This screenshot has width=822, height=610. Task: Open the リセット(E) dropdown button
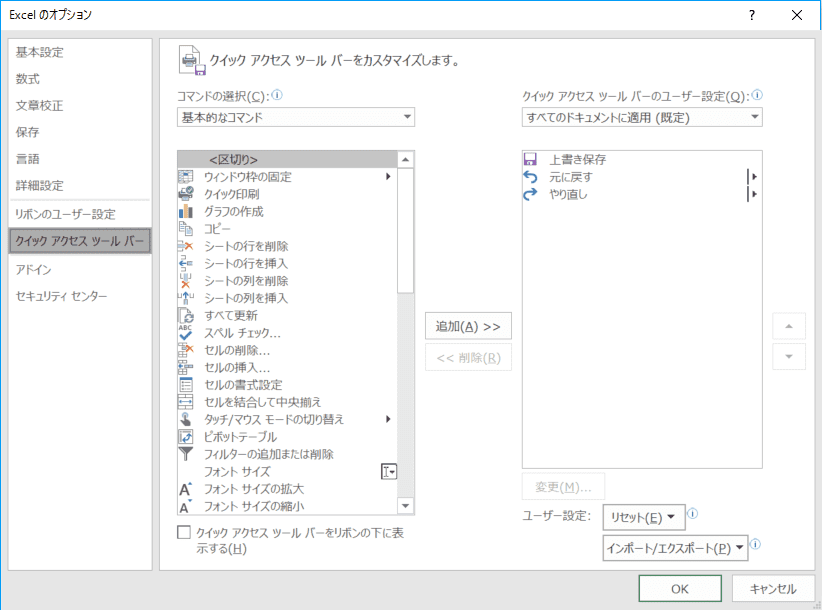click(x=644, y=517)
